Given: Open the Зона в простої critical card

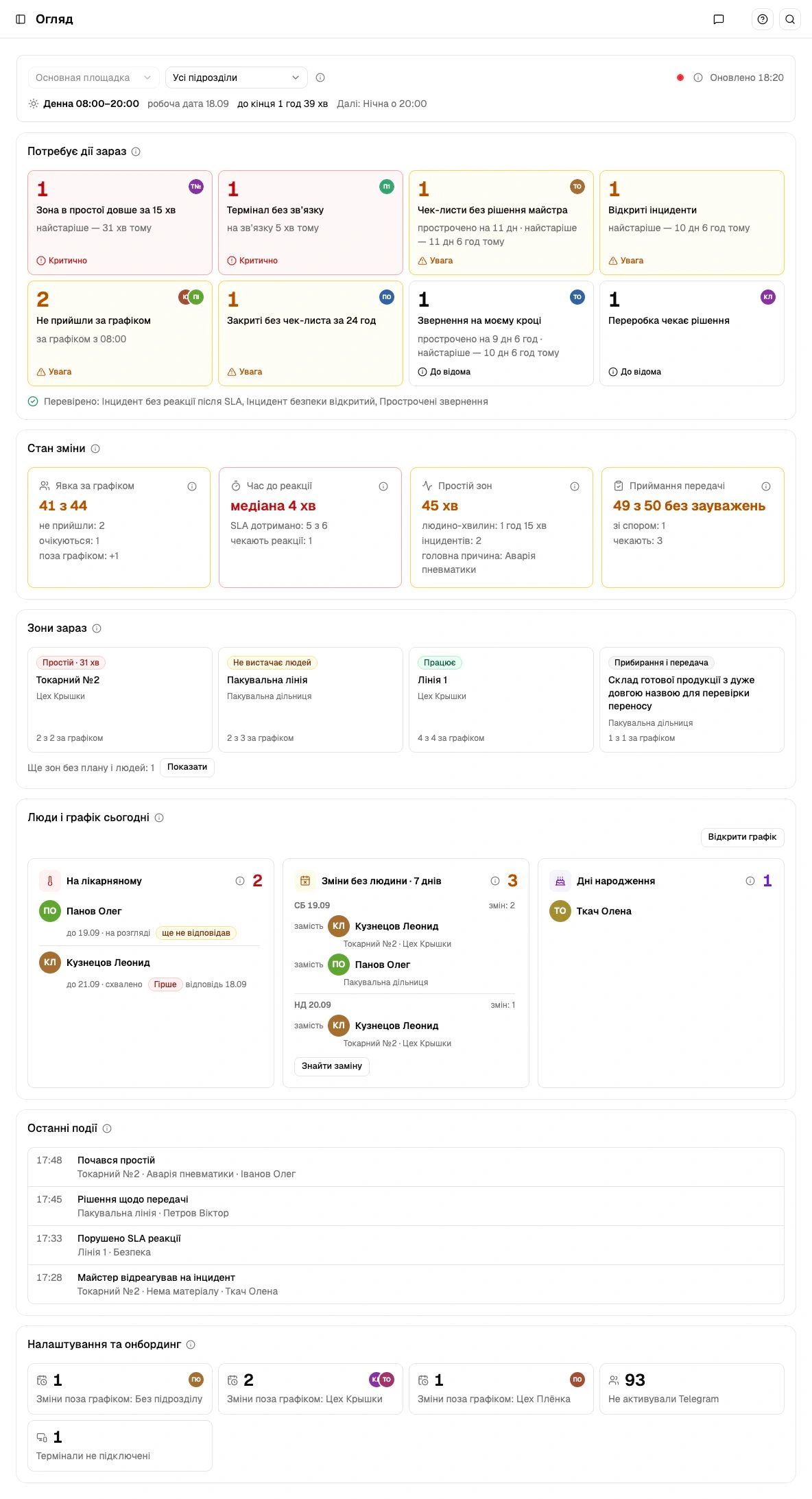Looking at the screenshot, I should pyautogui.click(x=120, y=223).
